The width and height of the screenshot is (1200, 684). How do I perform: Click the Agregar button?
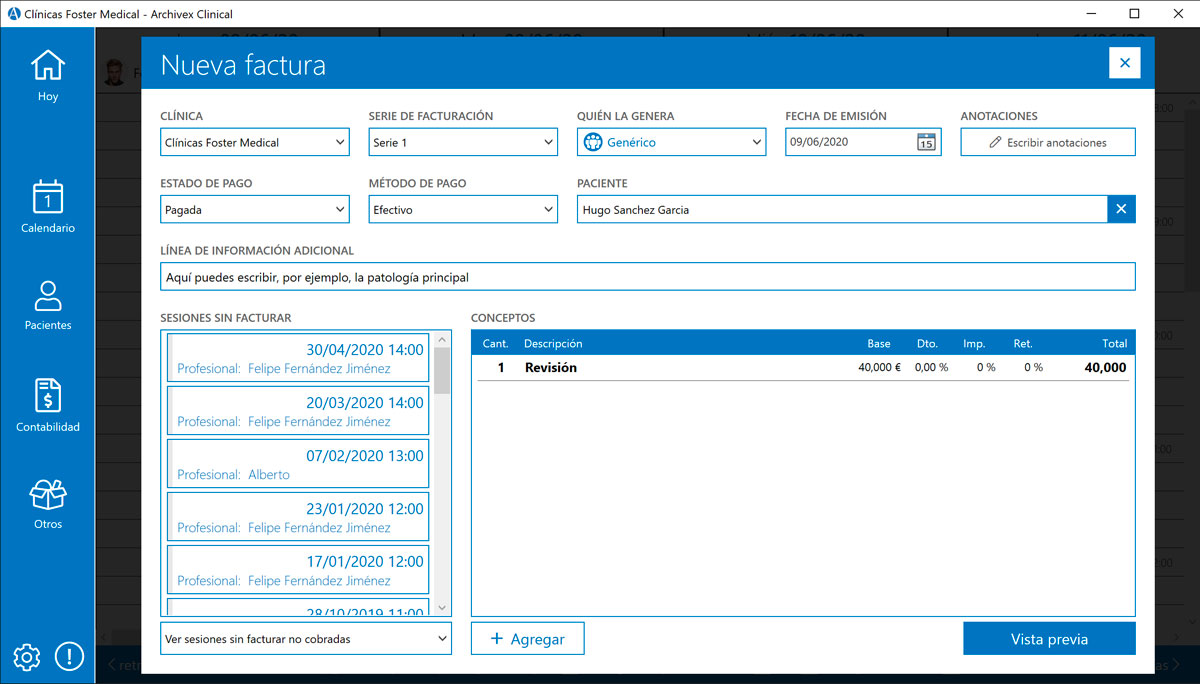(x=527, y=639)
